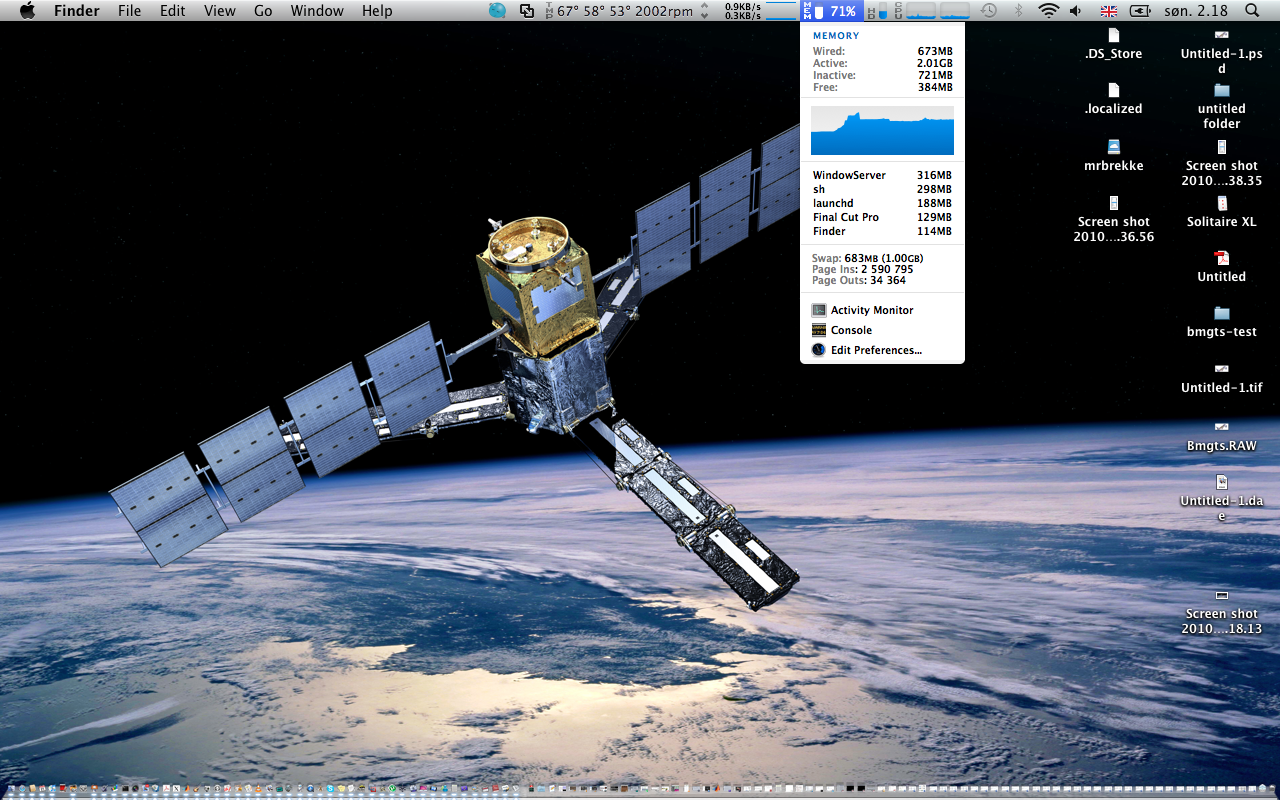The width and height of the screenshot is (1280, 800).
Task: Click the Page Outs 34 364 line
Action: (x=858, y=280)
